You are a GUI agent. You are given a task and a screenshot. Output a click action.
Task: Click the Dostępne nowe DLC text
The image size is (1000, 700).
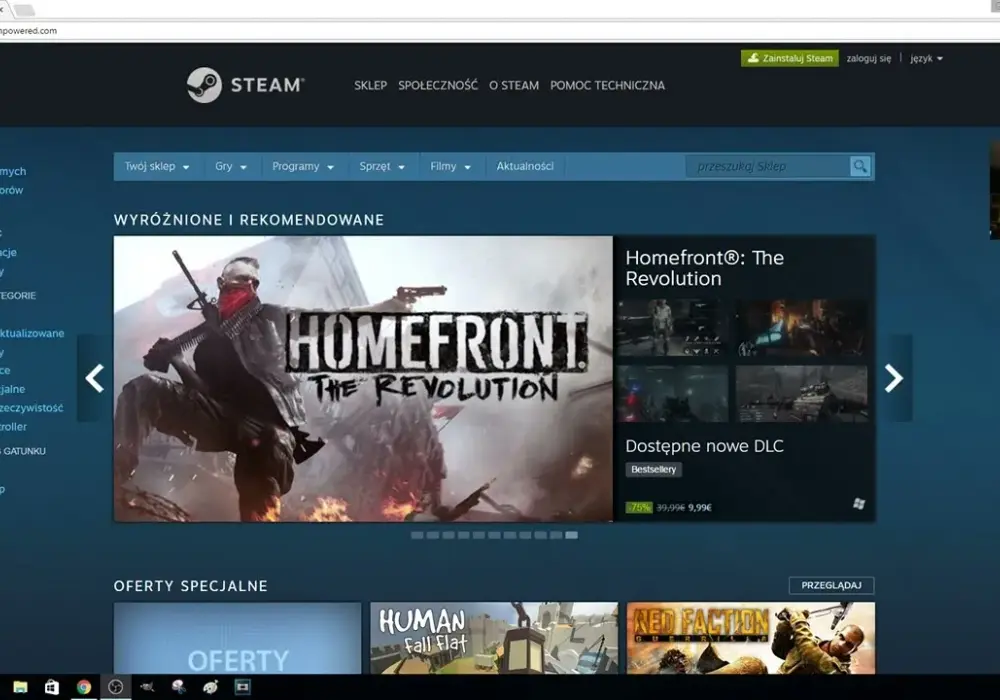click(x=704, y=446)
